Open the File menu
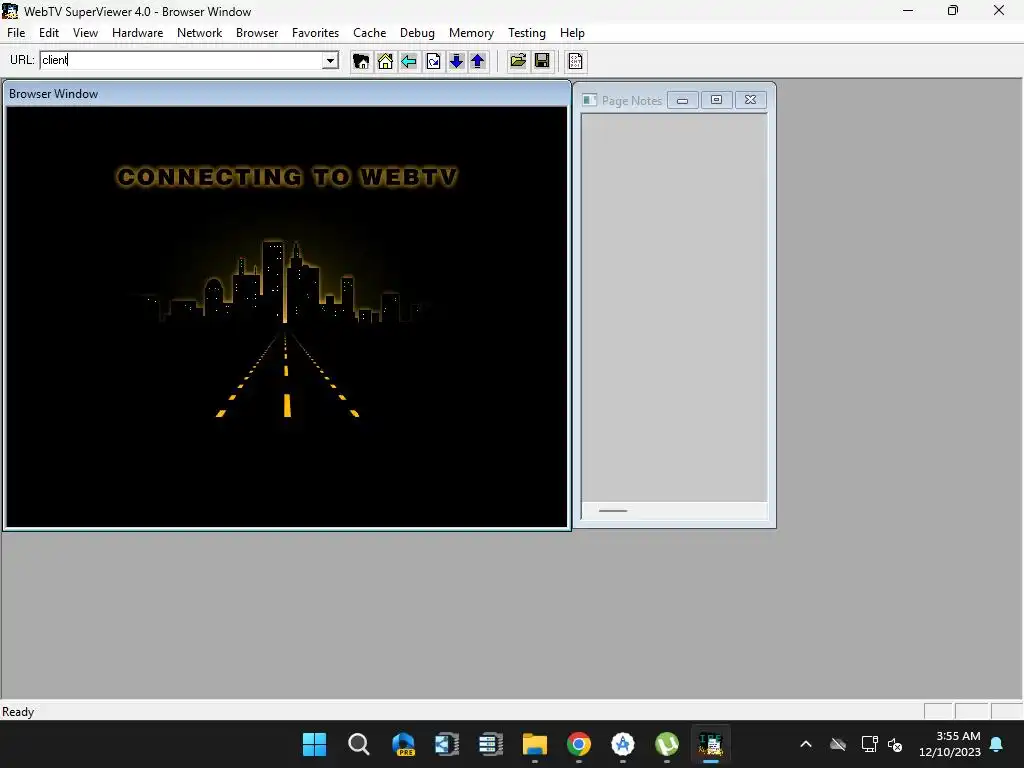The width and height of the screenshot is (1024, 768). 16,33
